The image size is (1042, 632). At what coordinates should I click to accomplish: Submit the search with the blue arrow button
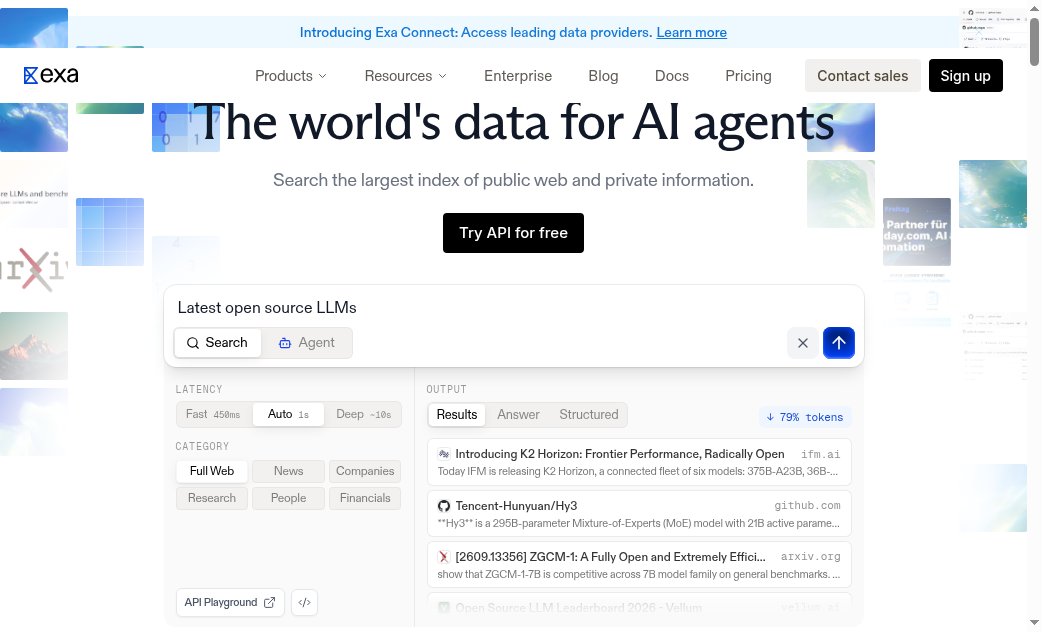pos(839,343)
